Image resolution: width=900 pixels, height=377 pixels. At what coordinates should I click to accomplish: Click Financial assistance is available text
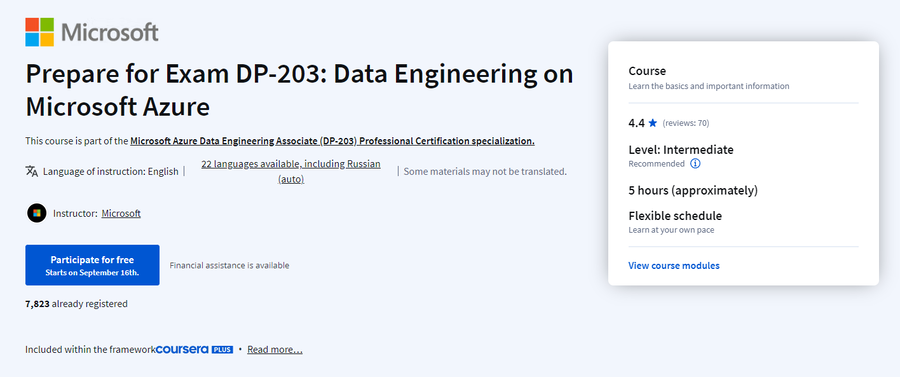point(230,265)
